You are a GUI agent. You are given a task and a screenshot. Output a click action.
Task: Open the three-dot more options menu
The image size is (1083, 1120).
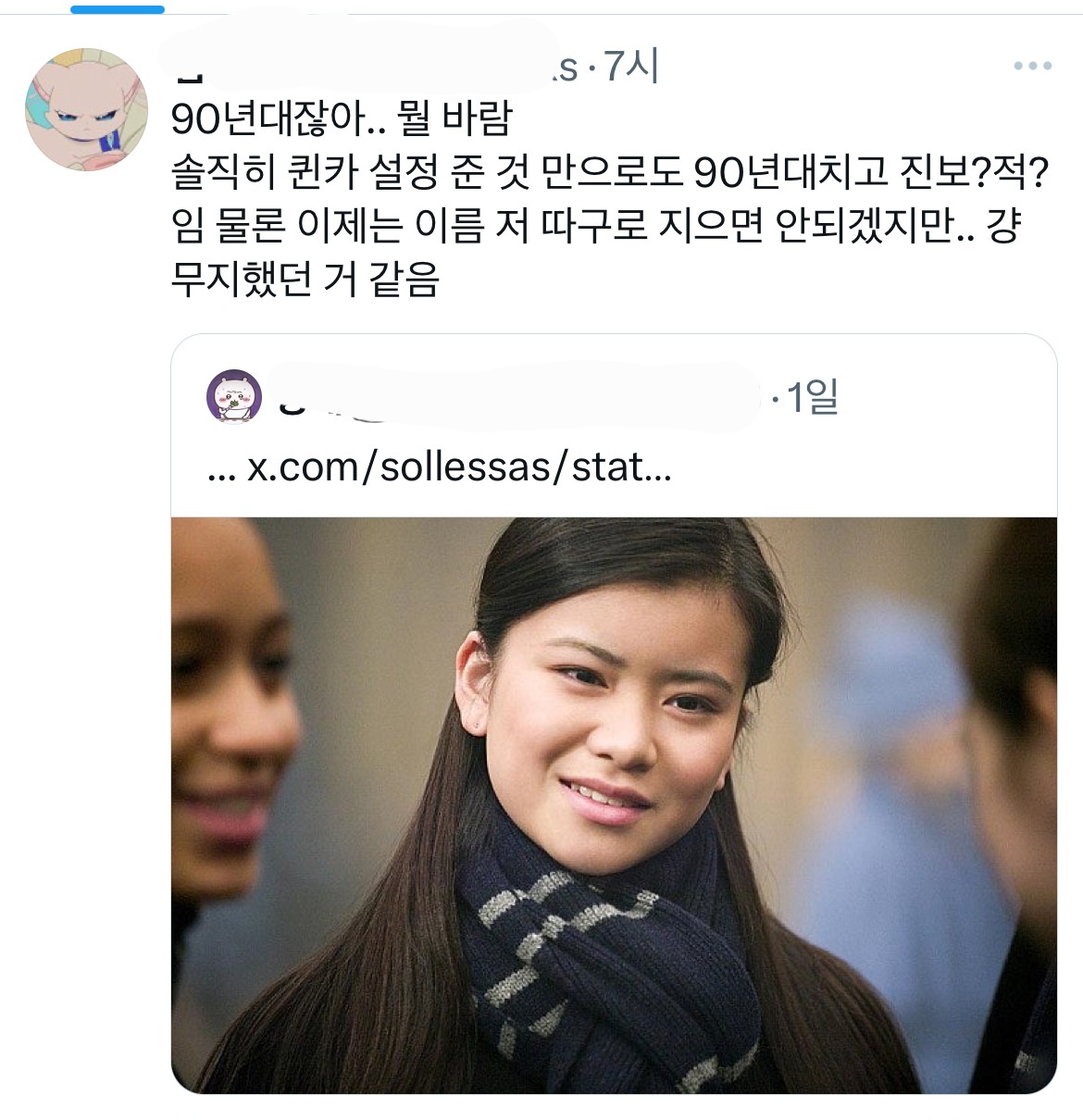click(x=1032, y=66)
